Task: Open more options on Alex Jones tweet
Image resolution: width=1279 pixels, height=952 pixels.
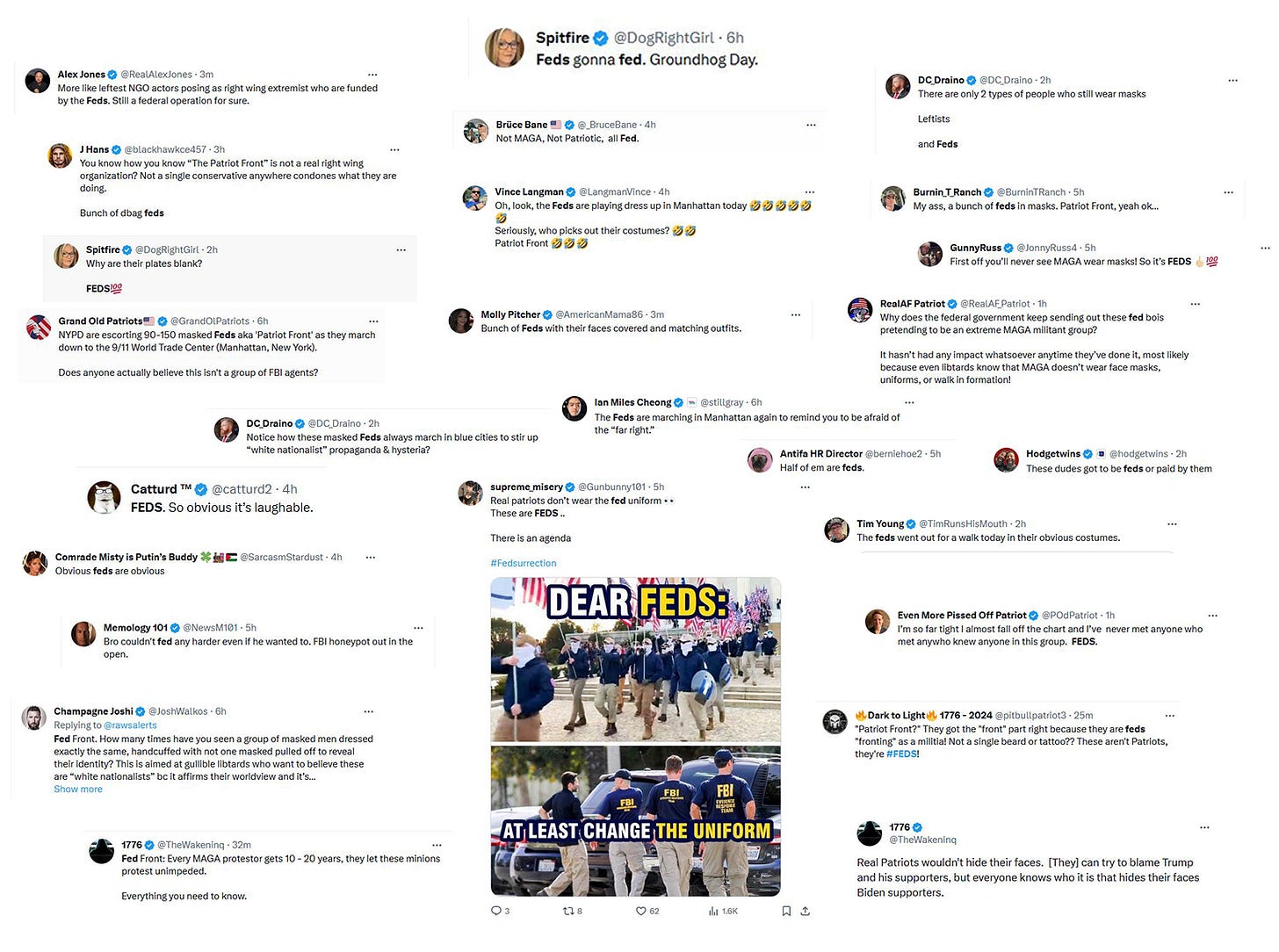Action: click(372, 75)
